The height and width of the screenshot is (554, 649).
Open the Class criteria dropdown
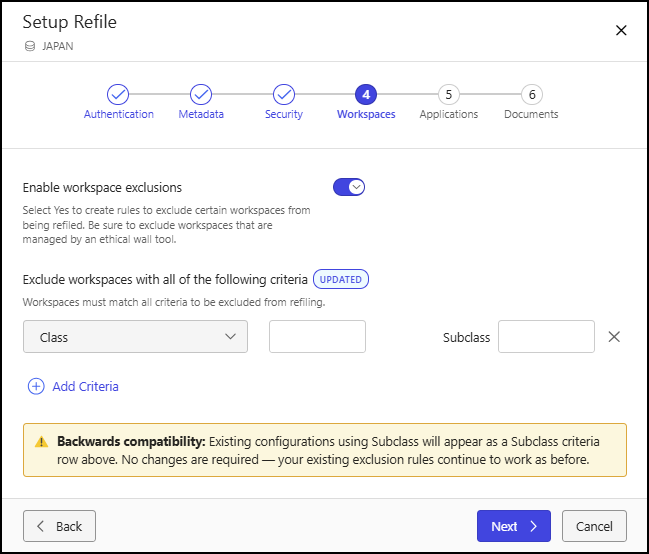click(135, 337)
